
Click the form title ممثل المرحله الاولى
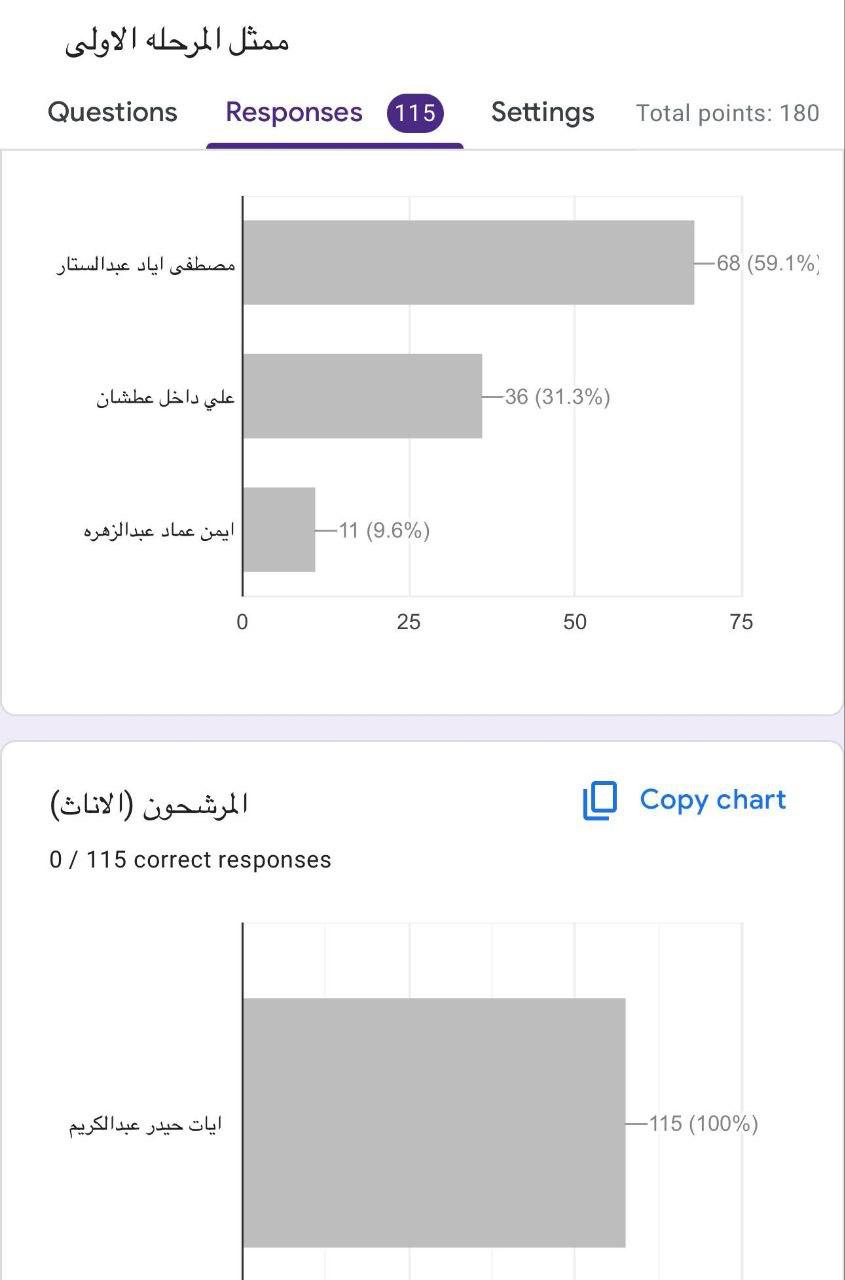[x=177, y=42]
